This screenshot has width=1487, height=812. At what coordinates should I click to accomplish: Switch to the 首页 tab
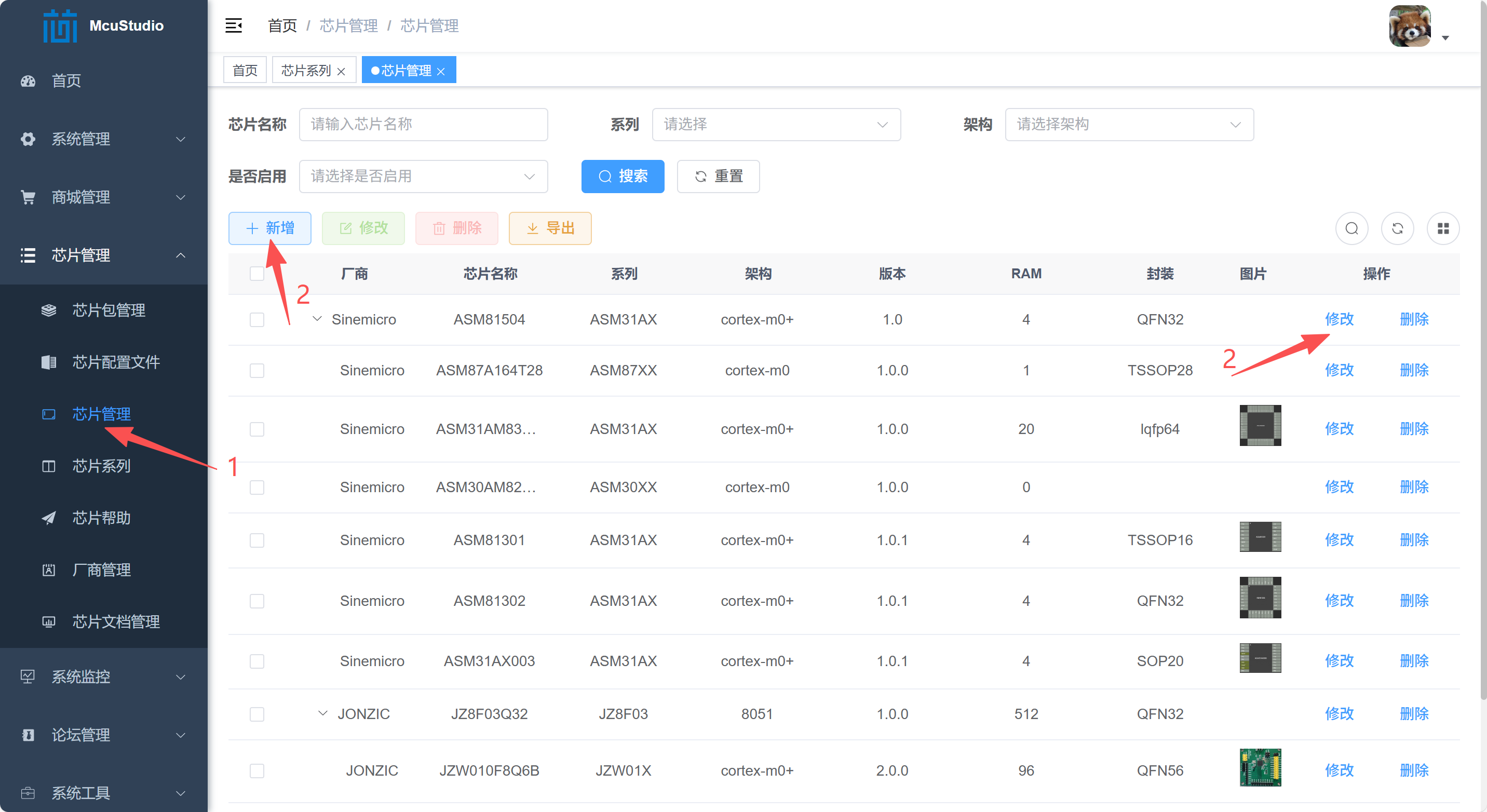[x=245, y=71]
